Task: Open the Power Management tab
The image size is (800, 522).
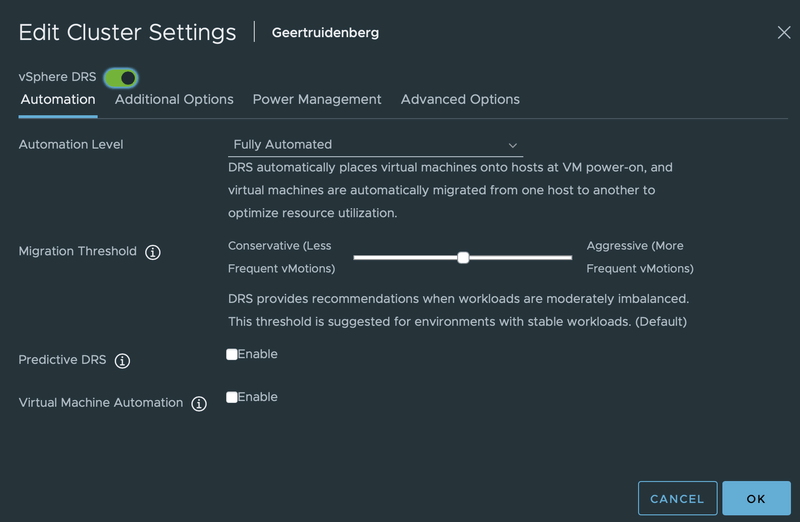Action: (317, 100)
